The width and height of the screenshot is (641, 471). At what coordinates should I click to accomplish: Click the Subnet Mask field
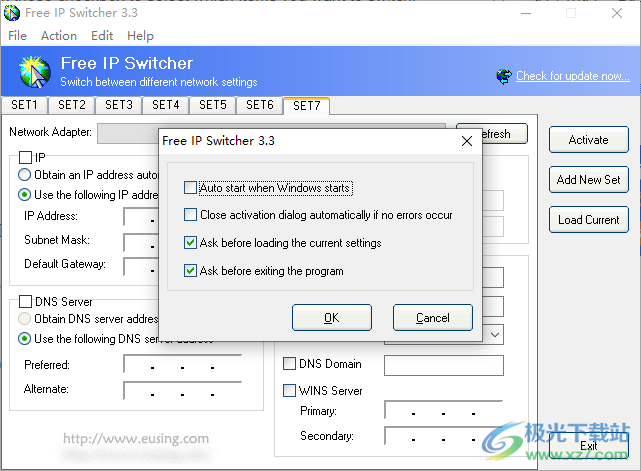[x=141, y=242]
